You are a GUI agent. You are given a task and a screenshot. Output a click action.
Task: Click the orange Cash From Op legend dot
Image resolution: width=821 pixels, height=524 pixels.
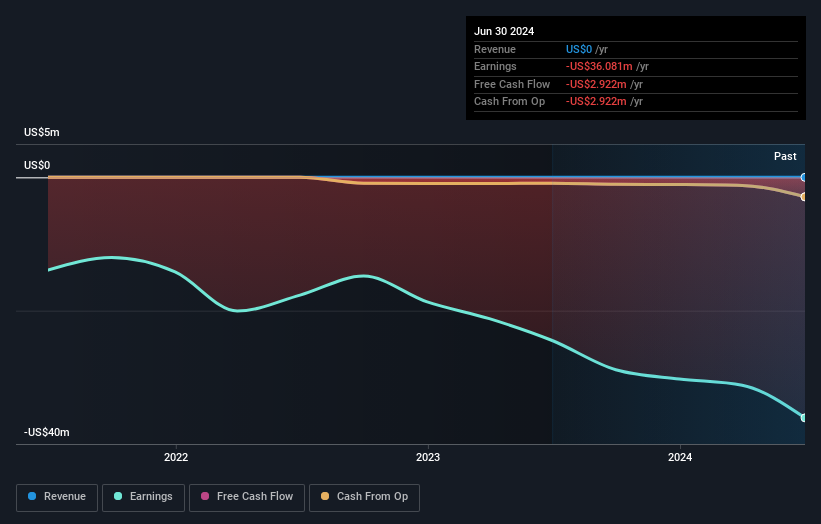pos(325,496)
